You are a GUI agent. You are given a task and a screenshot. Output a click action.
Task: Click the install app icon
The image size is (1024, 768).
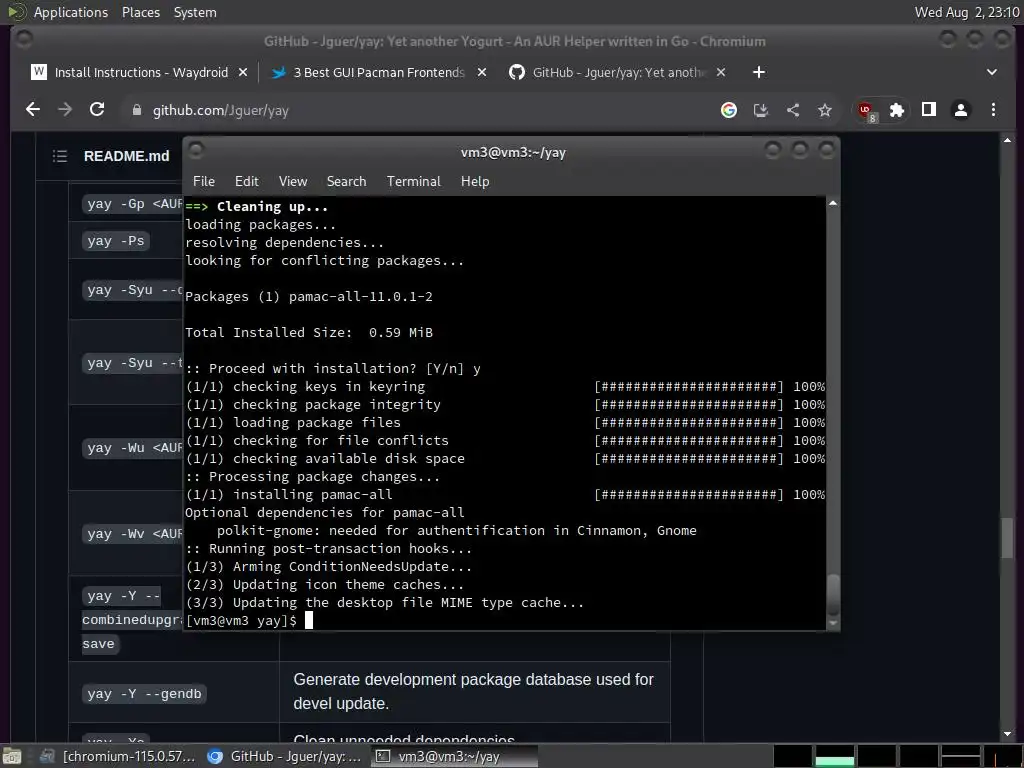click(761, 110)
